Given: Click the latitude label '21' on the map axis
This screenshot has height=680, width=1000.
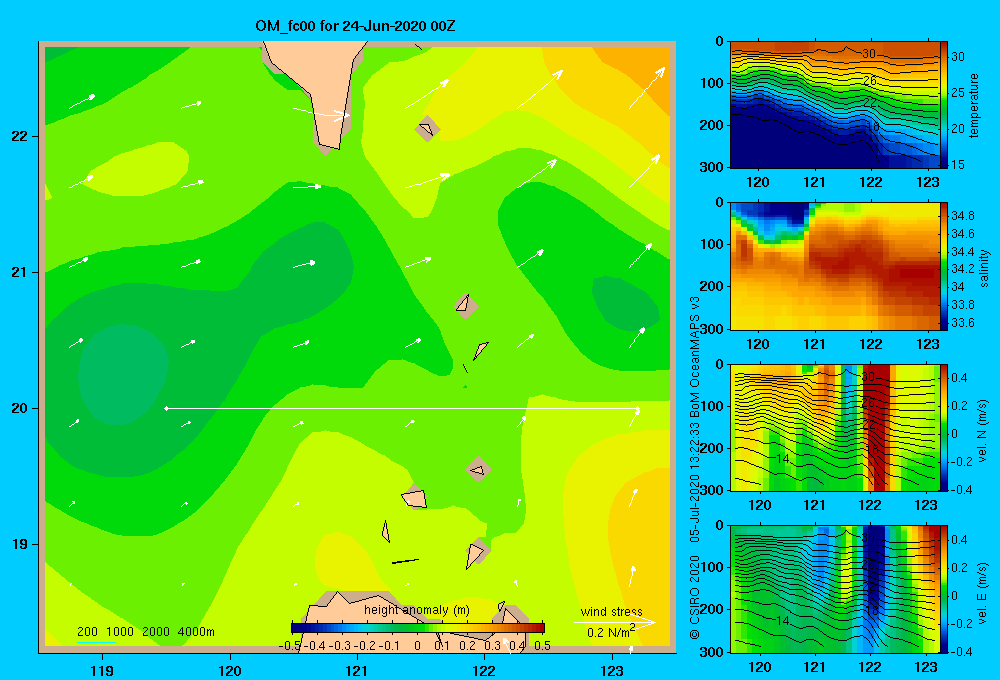Looking at the screenshot, I should click(19, 272).
